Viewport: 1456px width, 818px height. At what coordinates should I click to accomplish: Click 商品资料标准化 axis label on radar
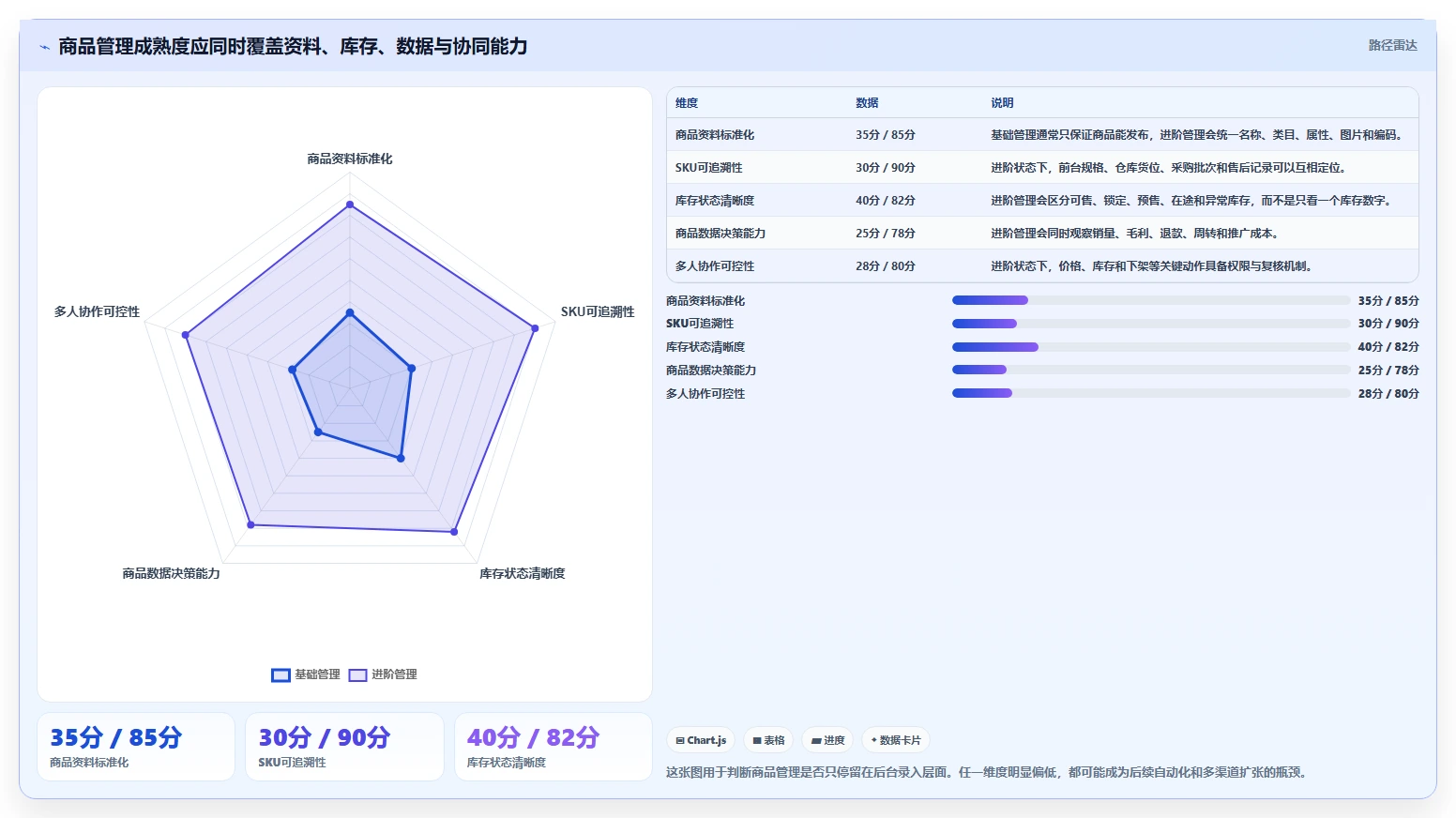(350, 159)
